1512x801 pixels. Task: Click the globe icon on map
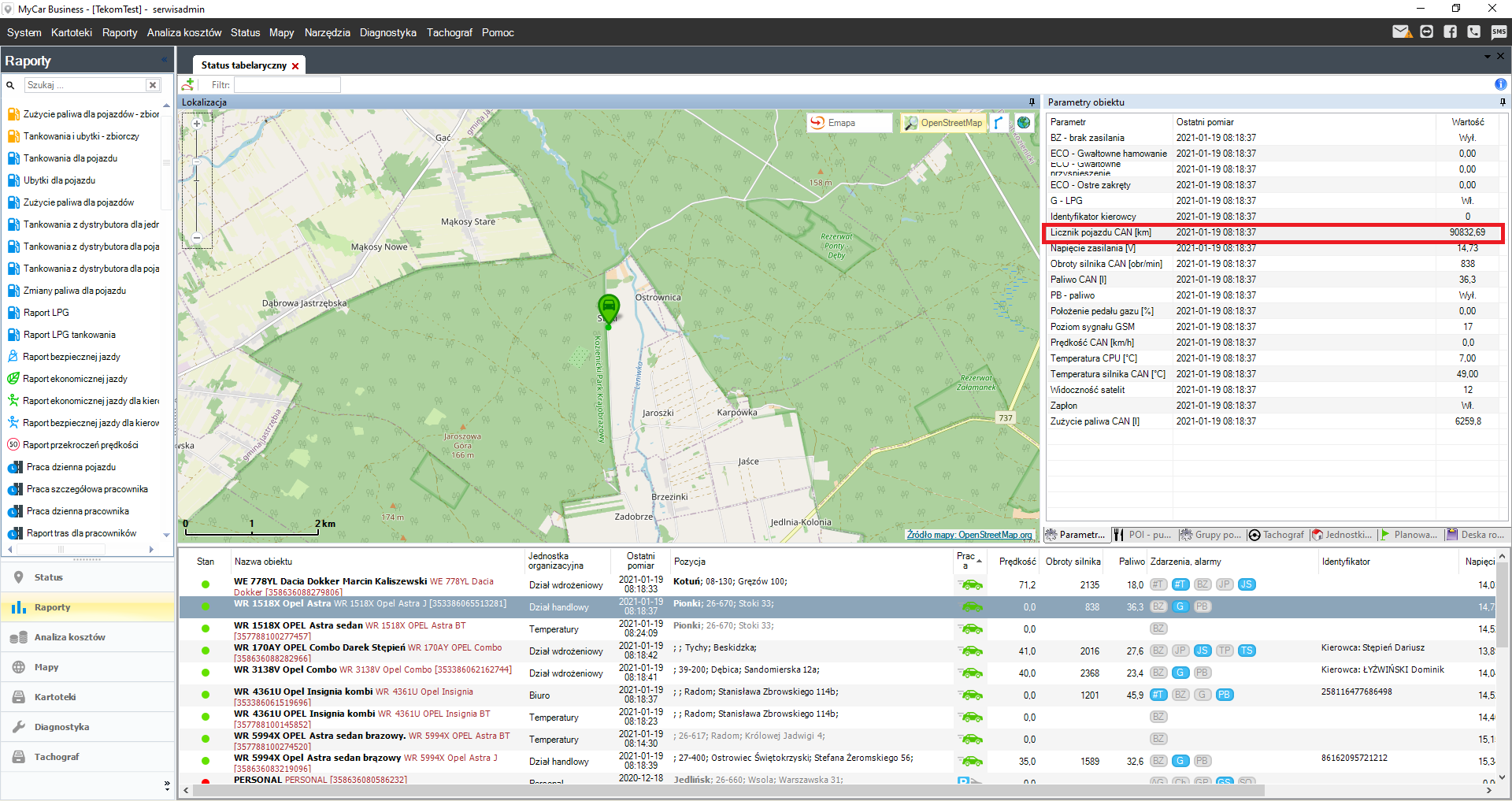(x=1024, y=123)
